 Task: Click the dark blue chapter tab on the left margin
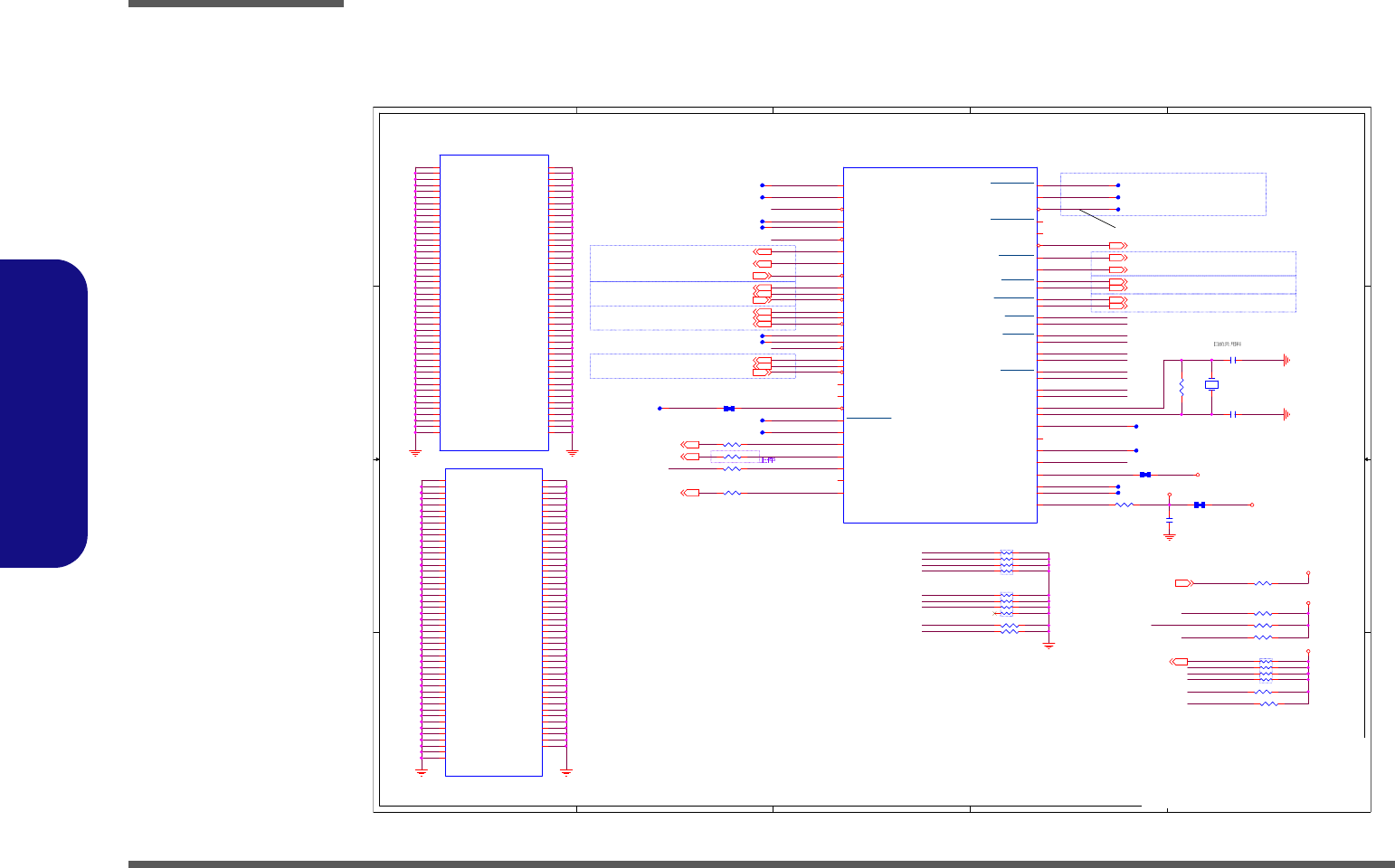(44, 414)
